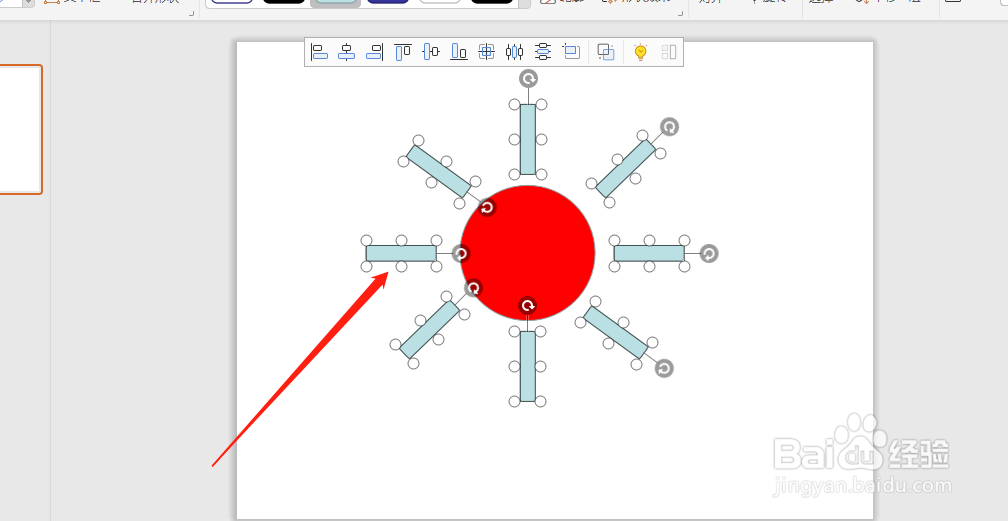Select the slide thumbnail in the left panel

tap(19, 129)
